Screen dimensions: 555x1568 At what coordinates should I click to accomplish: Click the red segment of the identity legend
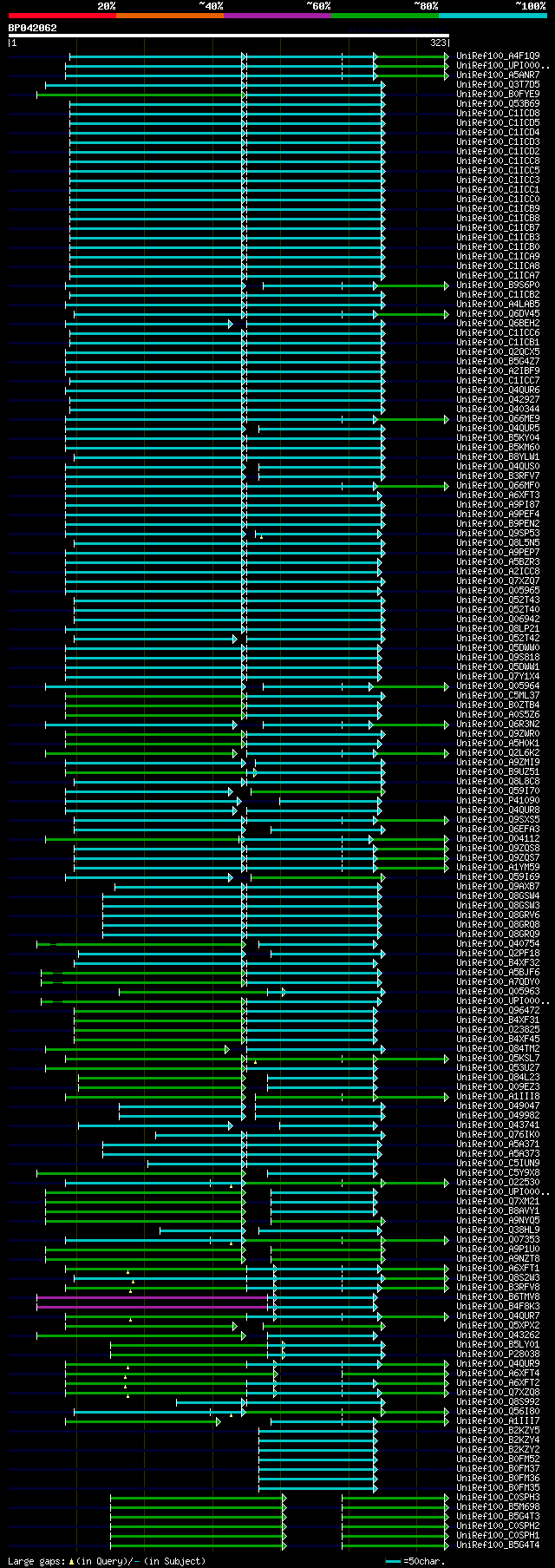tap(62, 15)
